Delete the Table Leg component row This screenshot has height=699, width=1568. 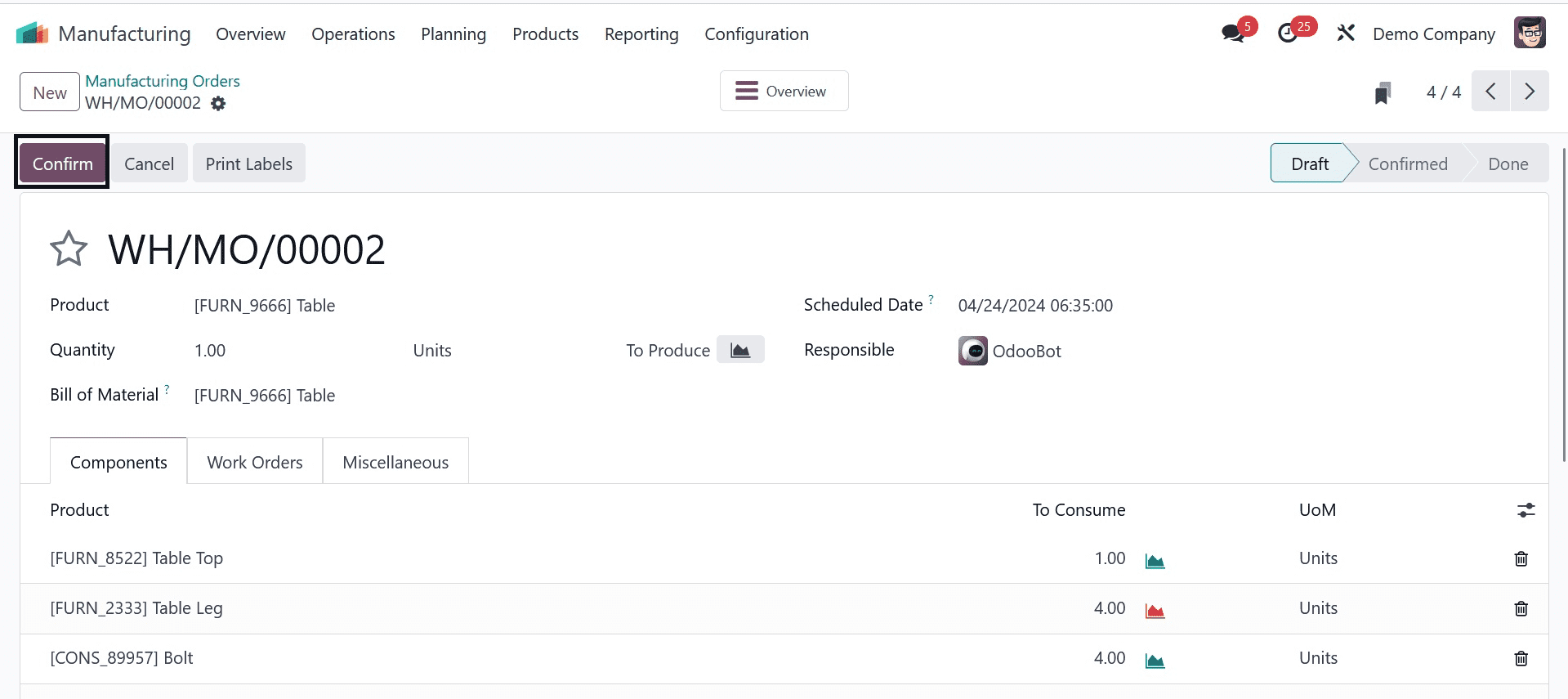1521,608
